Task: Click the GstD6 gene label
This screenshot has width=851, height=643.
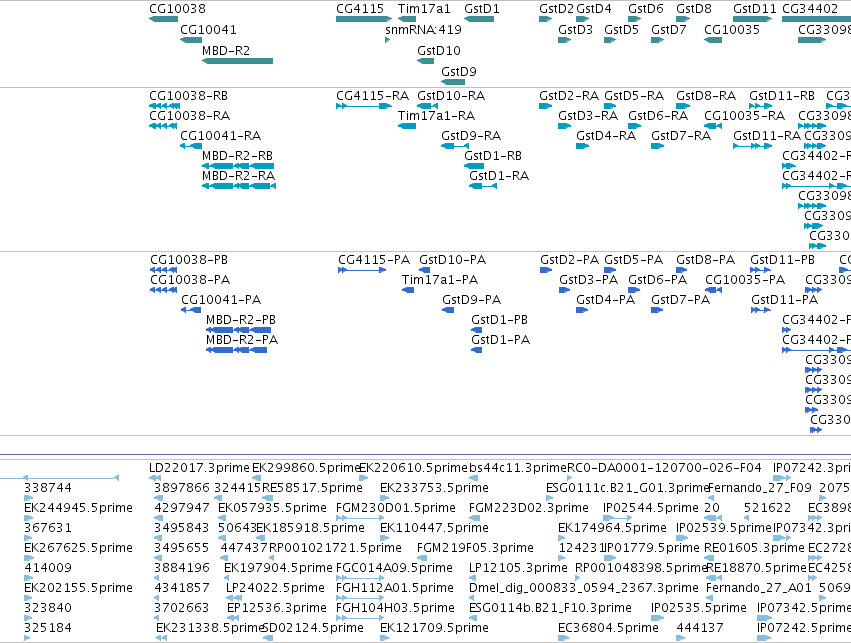Action: (646, 9)
